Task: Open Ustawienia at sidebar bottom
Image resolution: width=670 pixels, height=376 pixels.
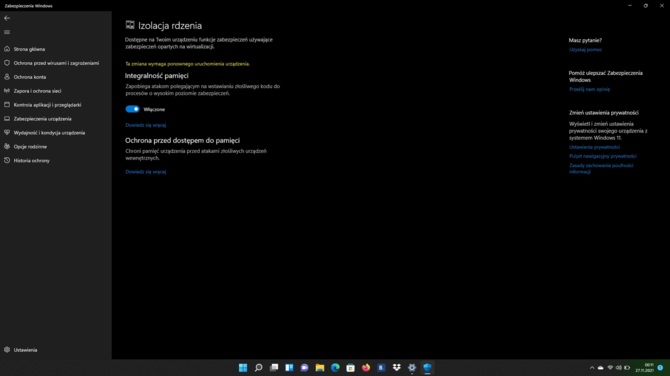Action: click(25, 350)
